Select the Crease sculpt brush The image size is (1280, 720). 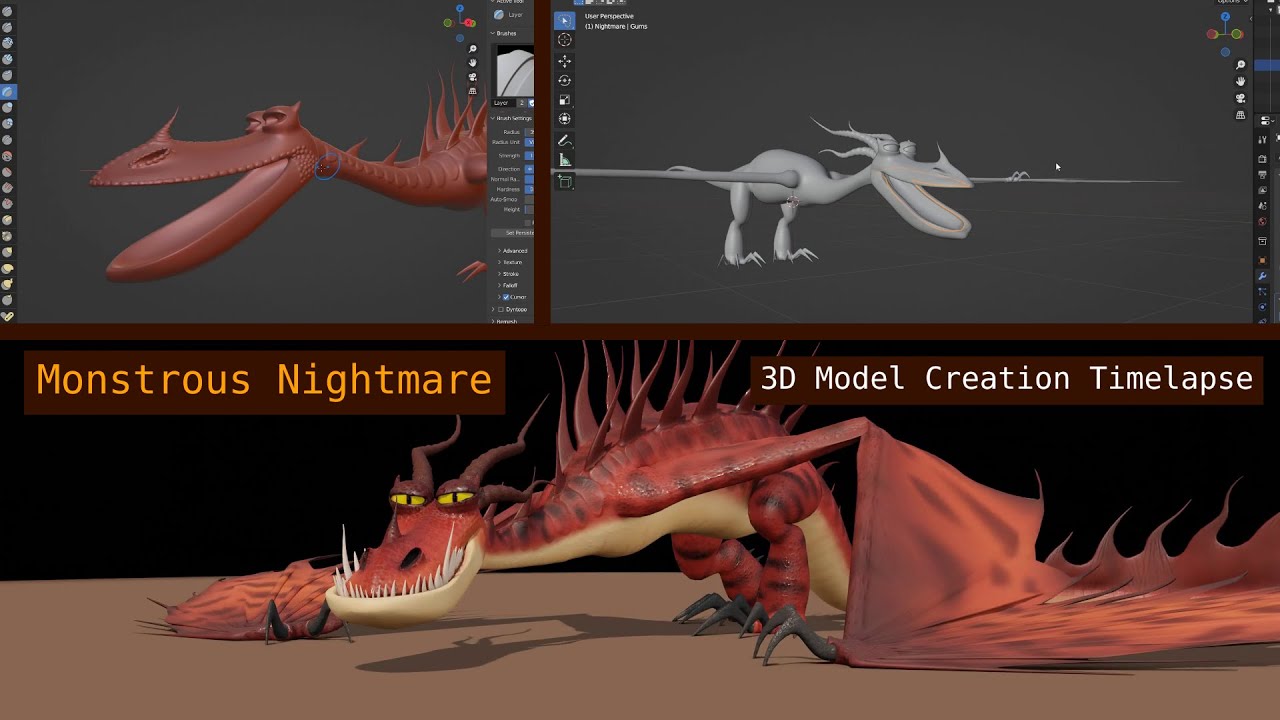(x=7, y=139)
